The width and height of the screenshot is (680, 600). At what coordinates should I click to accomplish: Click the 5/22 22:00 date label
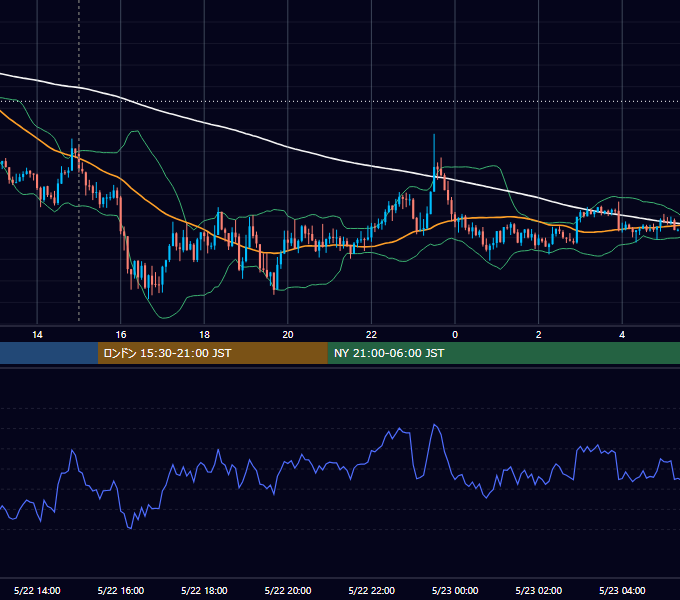(x=372, y=590)
